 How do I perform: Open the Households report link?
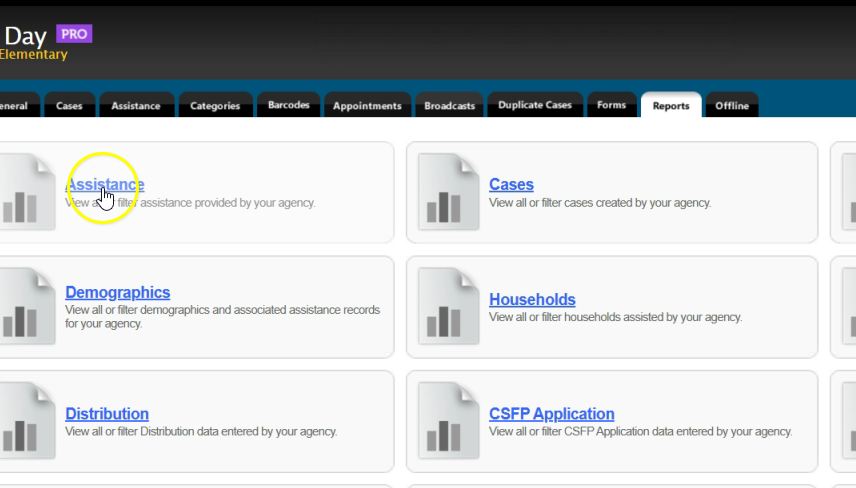532,300
